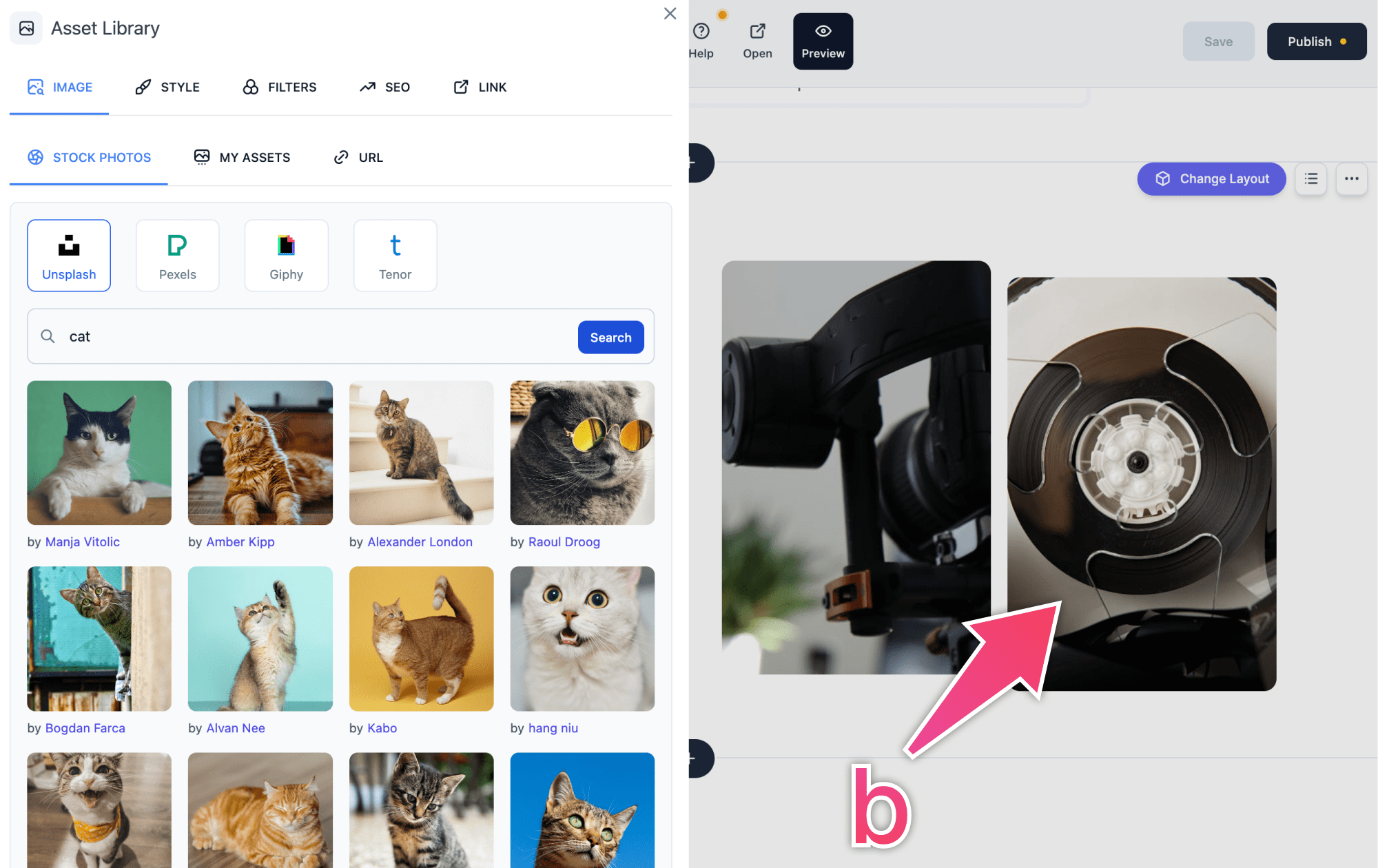
Task: Select the camera gimbal image on canvas
Action: (856, 467)
